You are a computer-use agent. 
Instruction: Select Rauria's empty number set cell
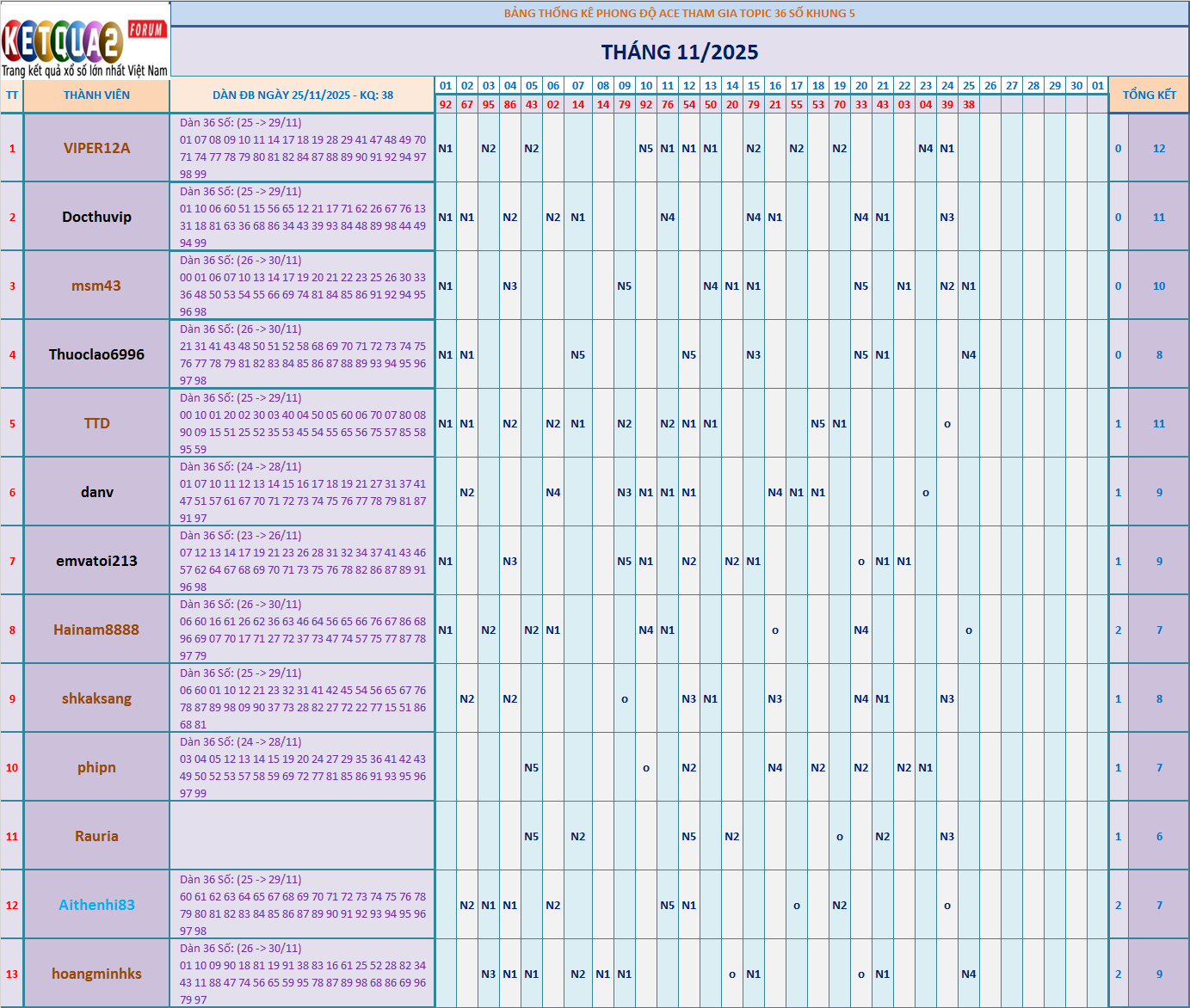point(302,836)
